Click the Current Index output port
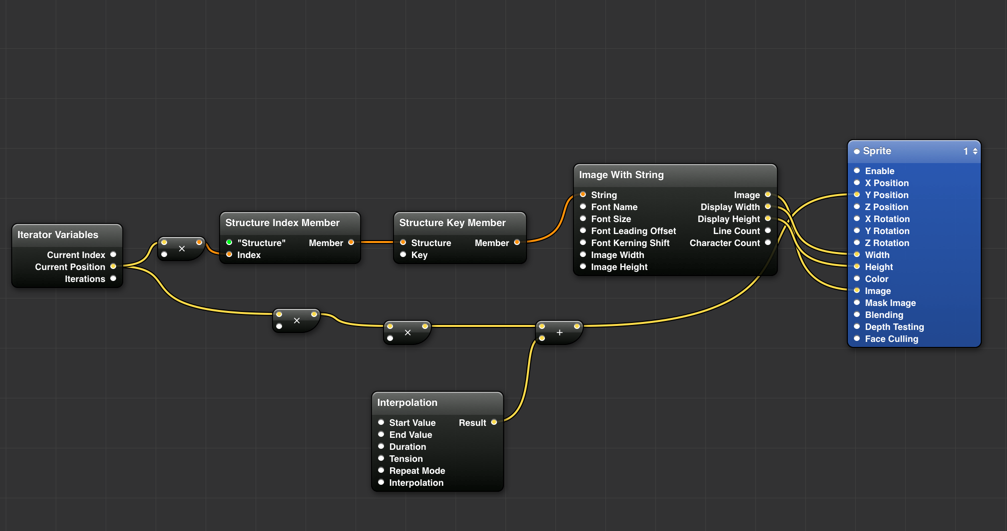Screen dimensions: 1007x531 (113, 255)
